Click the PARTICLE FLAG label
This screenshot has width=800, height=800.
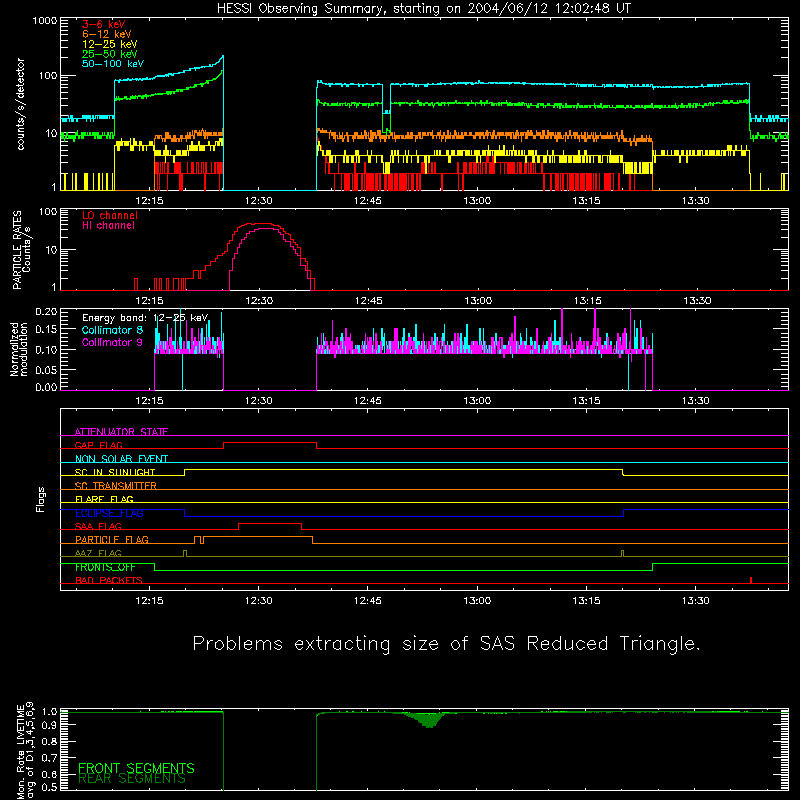pyautogui.click(x=112, y=539)
